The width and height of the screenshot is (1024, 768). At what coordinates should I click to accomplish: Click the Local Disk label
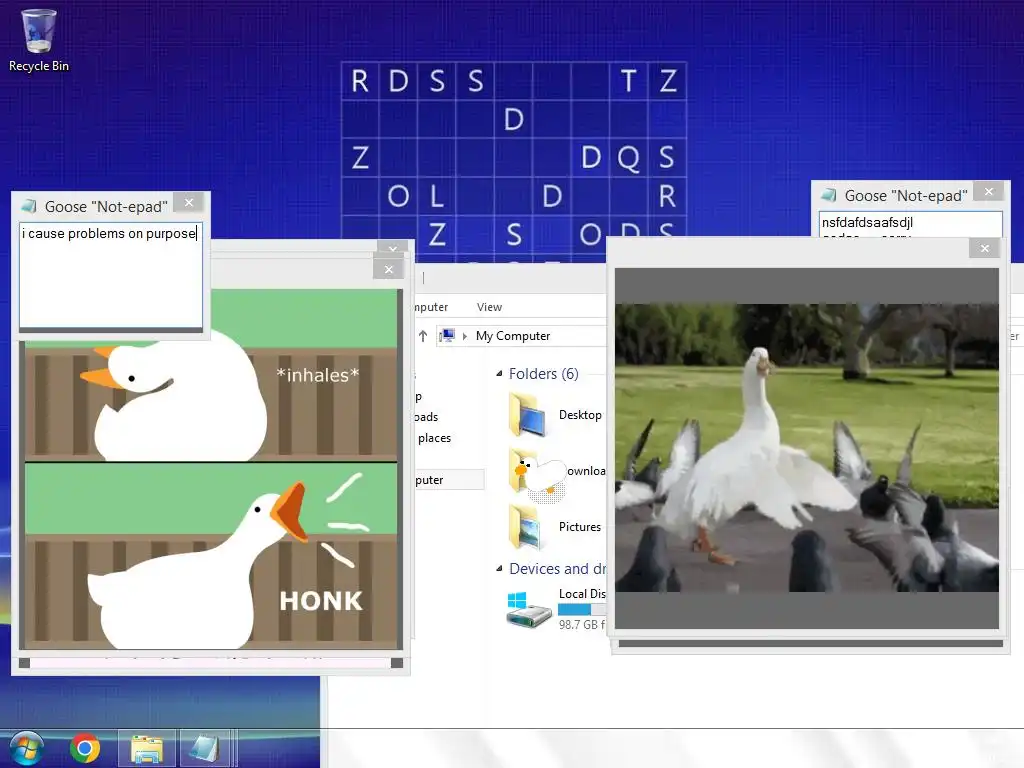tap(582, 594)
